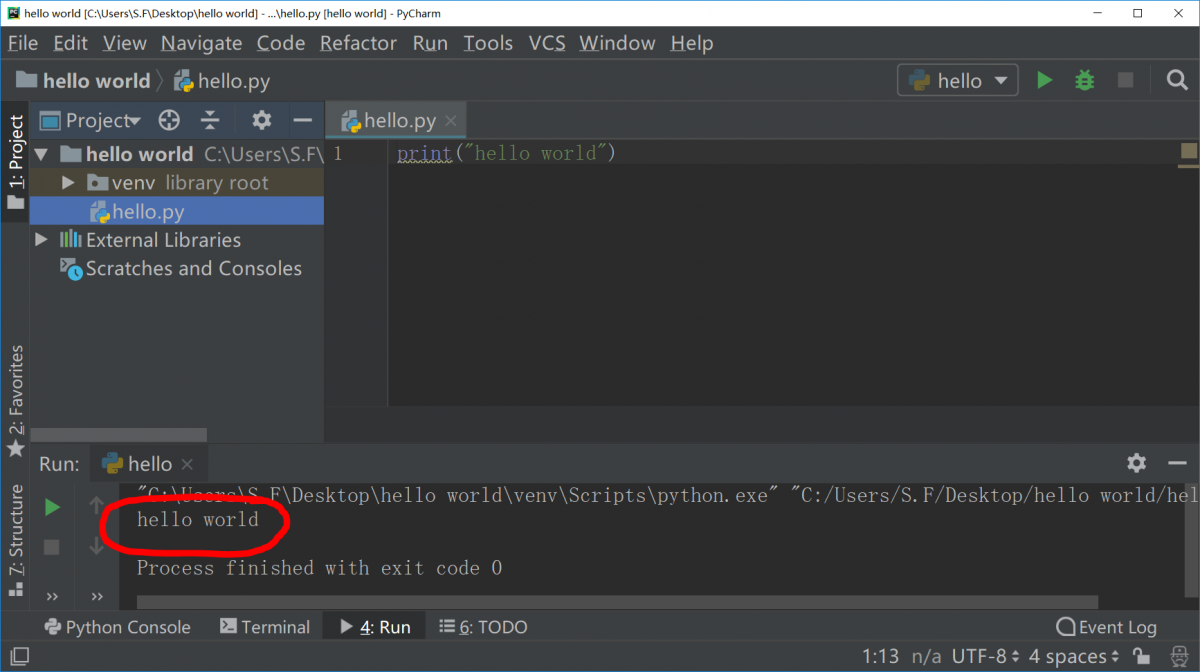Screen dimensions: 1200x672
Task: Open Search Everywhere magnifier icon
Action: pos(1177,80)
